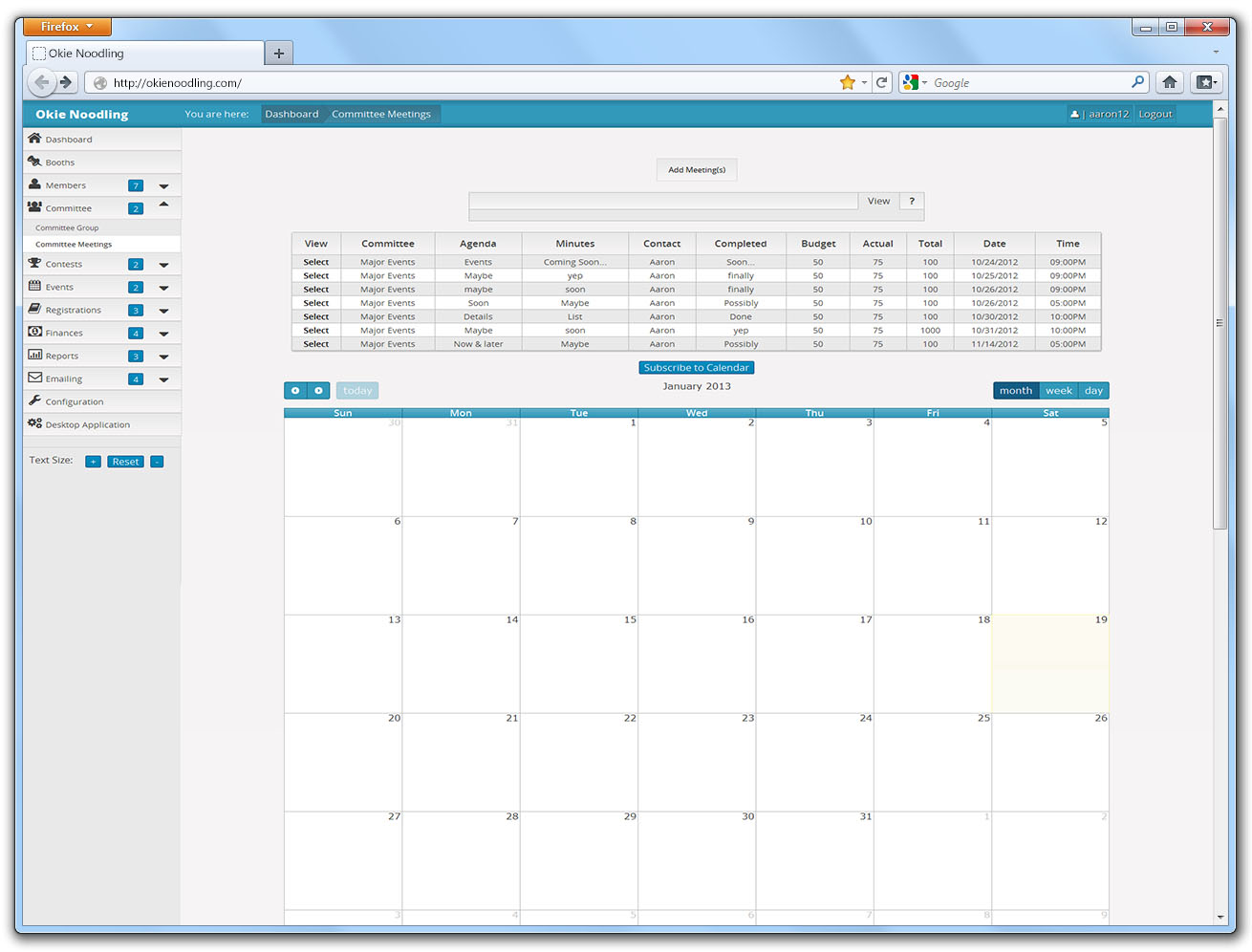Click Dashboard in the breadcrumb

[291, 114]
